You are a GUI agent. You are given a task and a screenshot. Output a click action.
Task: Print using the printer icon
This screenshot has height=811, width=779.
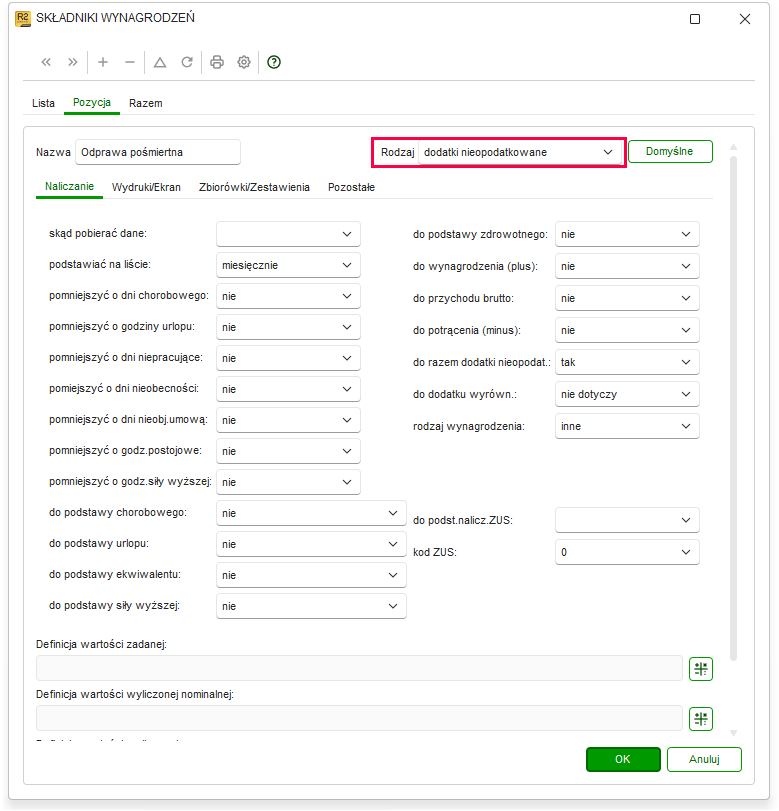217,63
